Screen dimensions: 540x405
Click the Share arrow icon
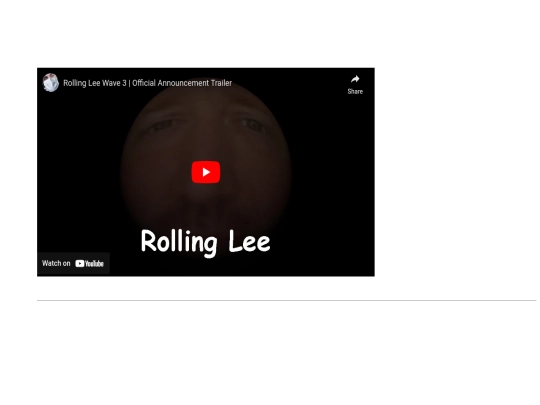coord(355,80)
